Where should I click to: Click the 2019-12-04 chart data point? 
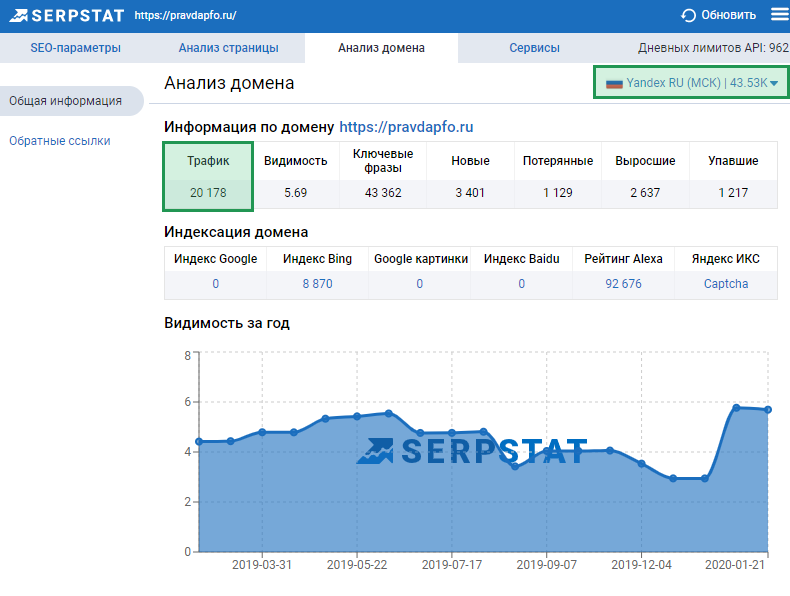tap(641, 463)
